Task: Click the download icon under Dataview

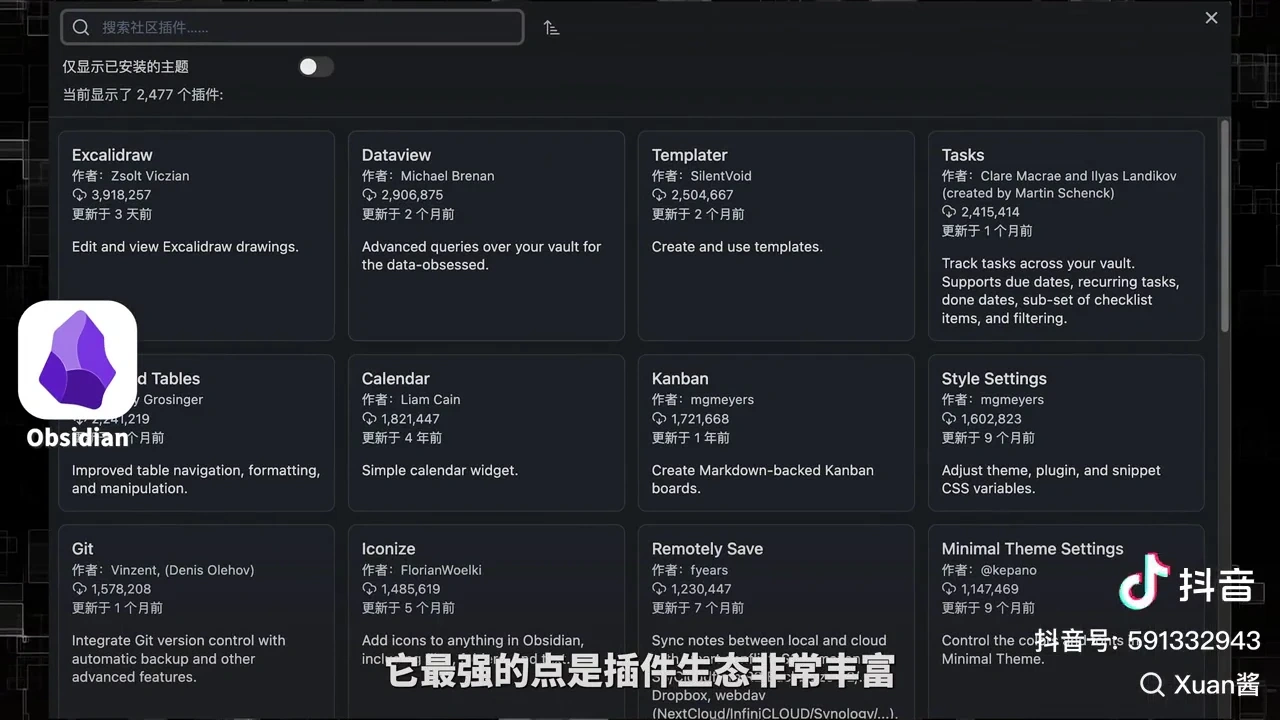Action: [369, 195]
